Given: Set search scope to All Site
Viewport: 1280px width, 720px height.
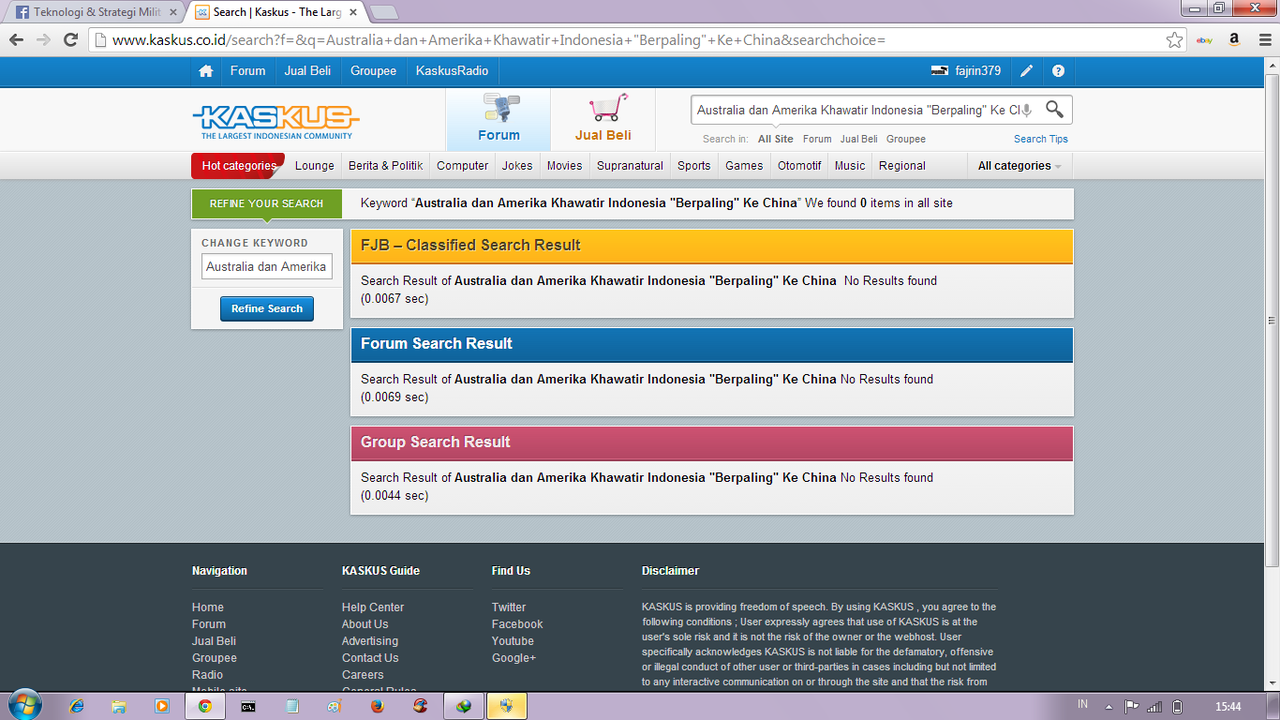Looking at the screenshot, I should coord(775,139).
